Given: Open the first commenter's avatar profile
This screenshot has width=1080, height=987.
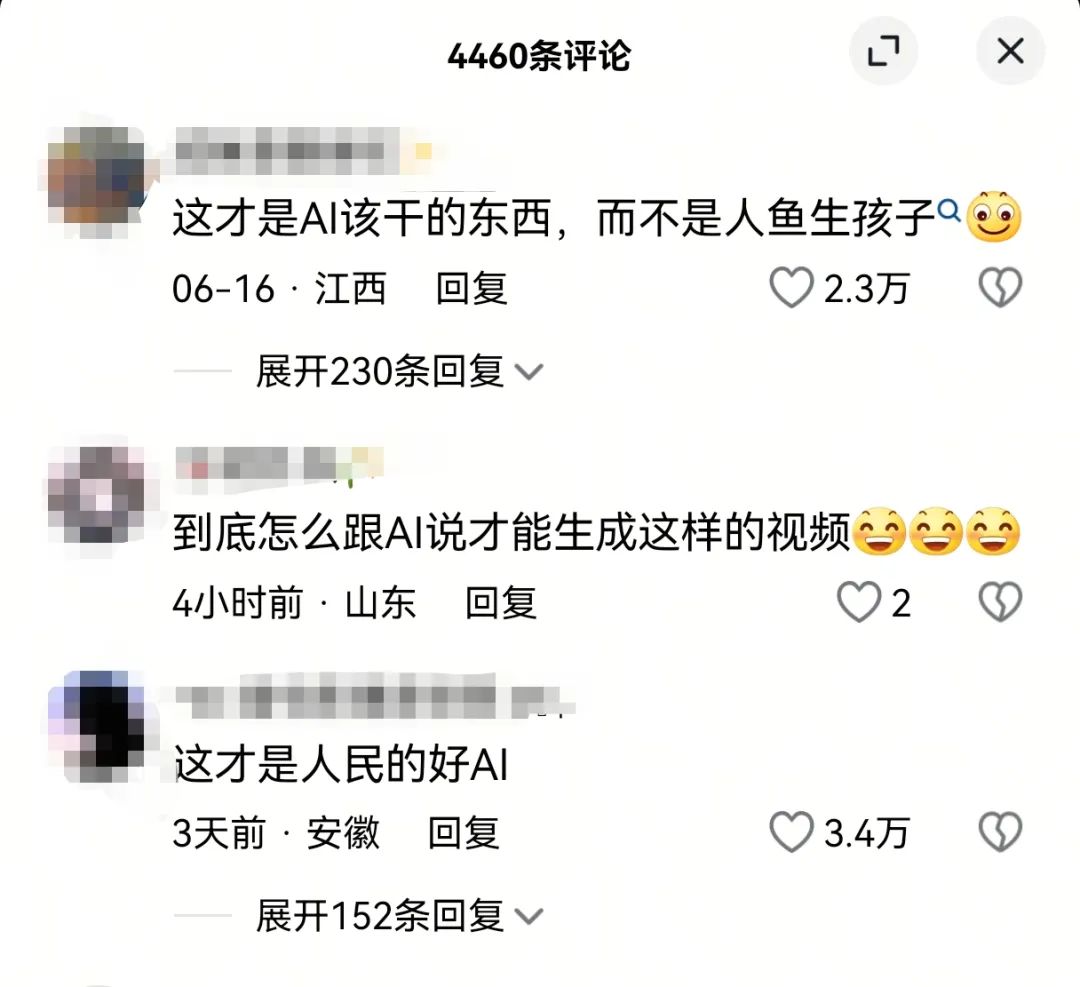Looking at the screenshot, I should click(98, 178).
